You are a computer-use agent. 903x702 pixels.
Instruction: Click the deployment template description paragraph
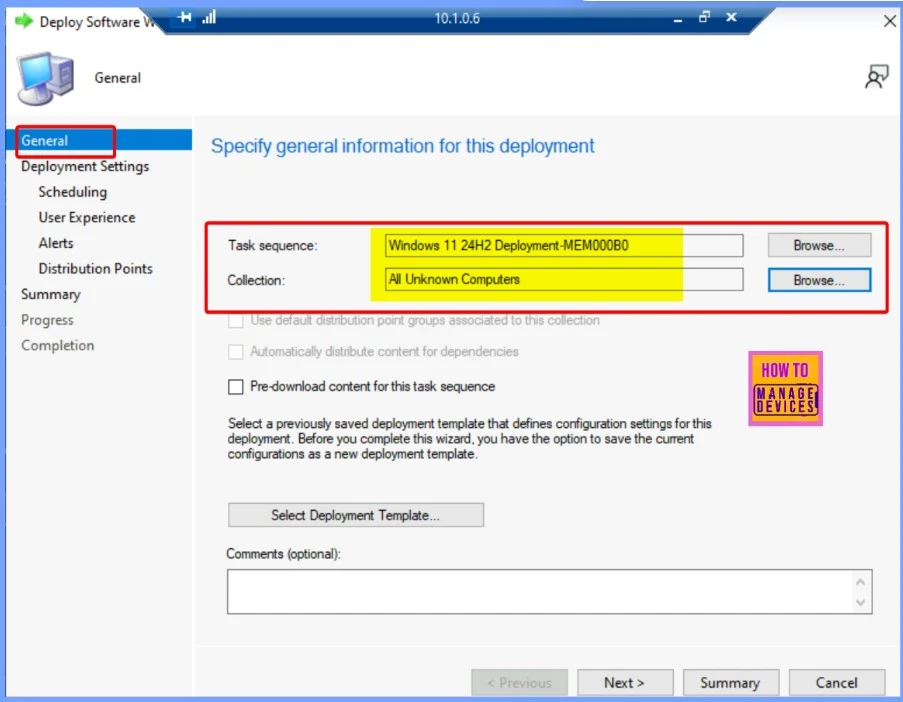469,439
